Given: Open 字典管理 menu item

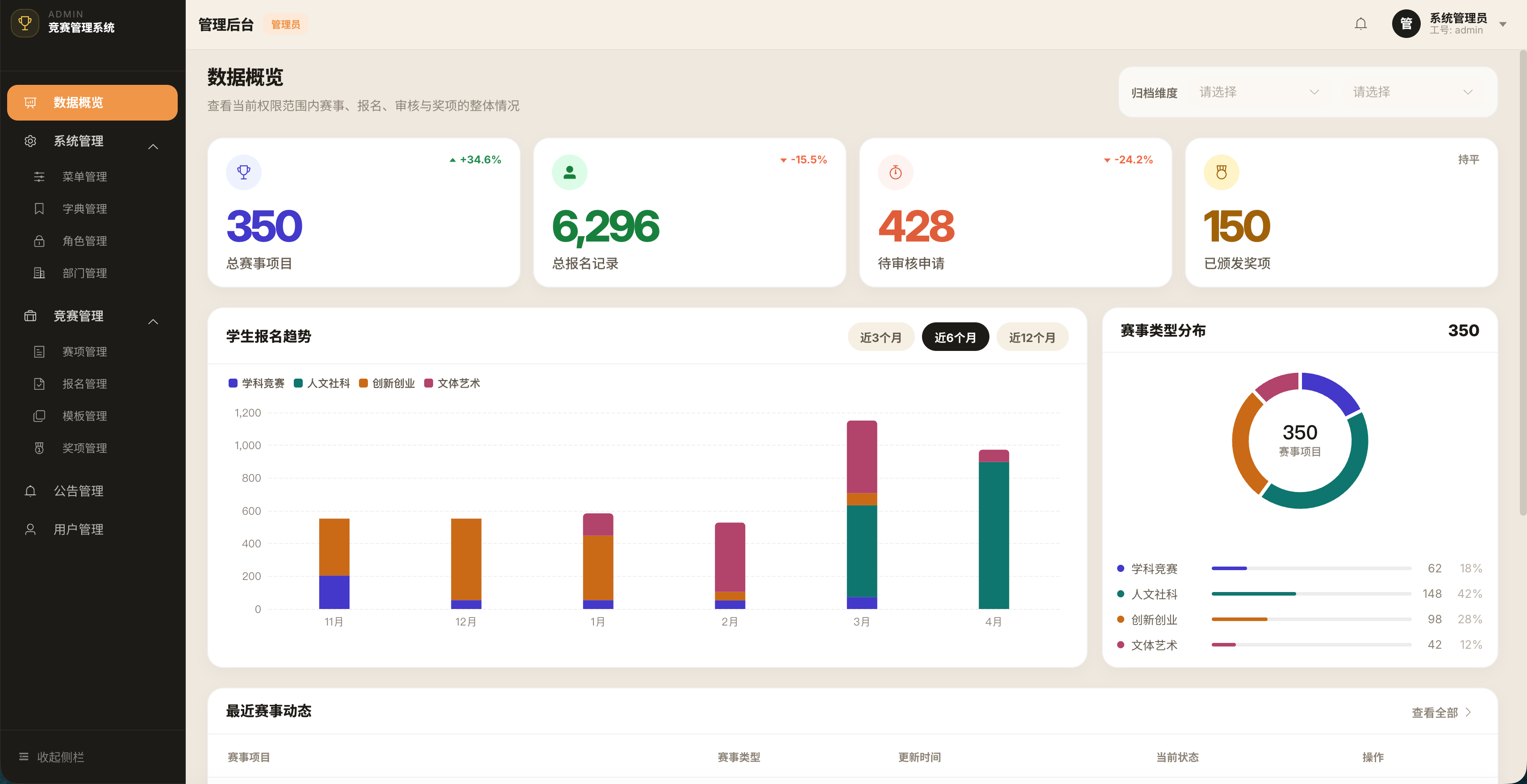Looking at the screenshot, I should click(x=92, y=209).
